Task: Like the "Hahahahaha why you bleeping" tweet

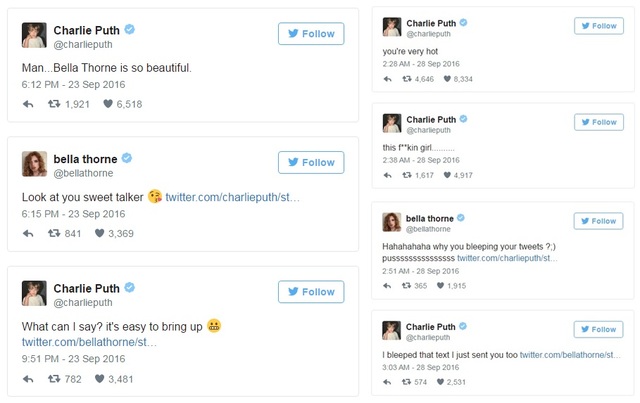Action: [443, 286]
